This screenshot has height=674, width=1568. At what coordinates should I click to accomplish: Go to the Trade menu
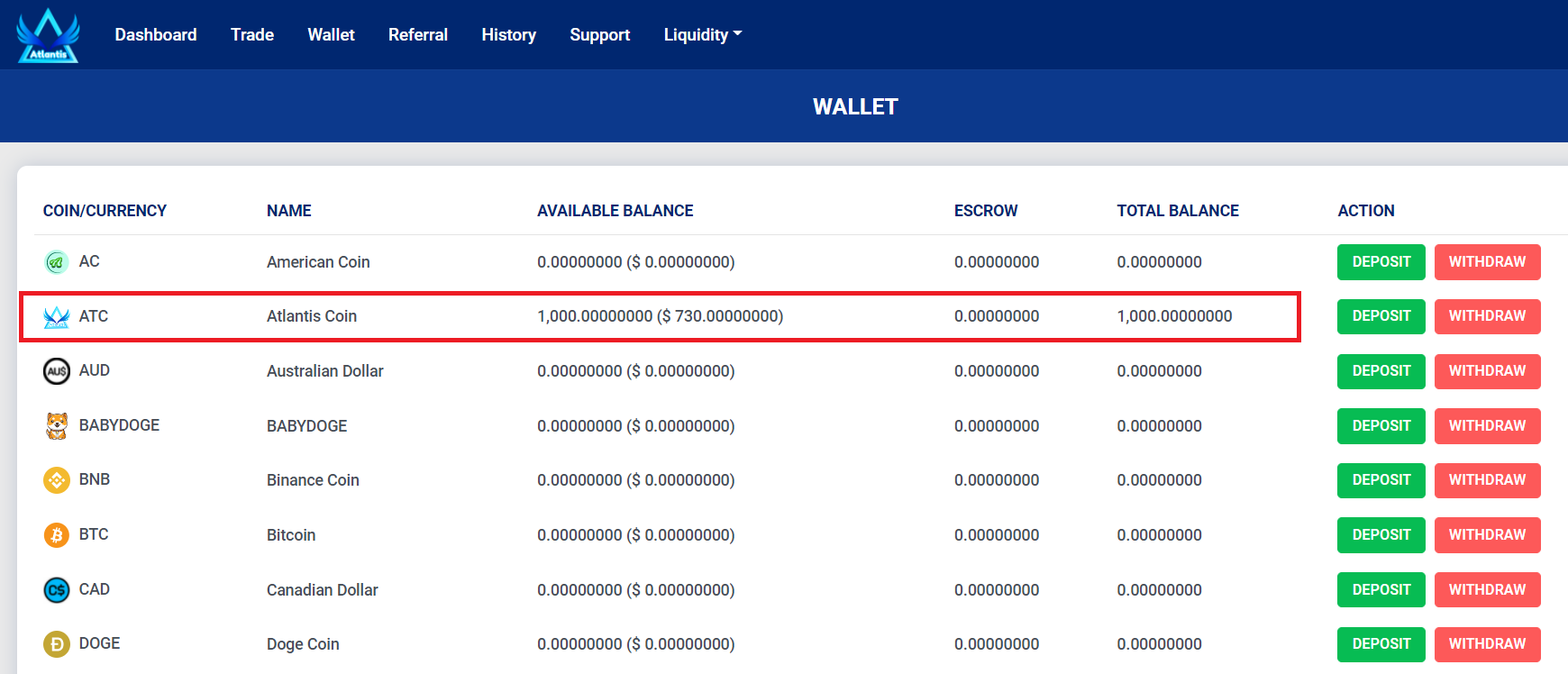coord(252,35)
